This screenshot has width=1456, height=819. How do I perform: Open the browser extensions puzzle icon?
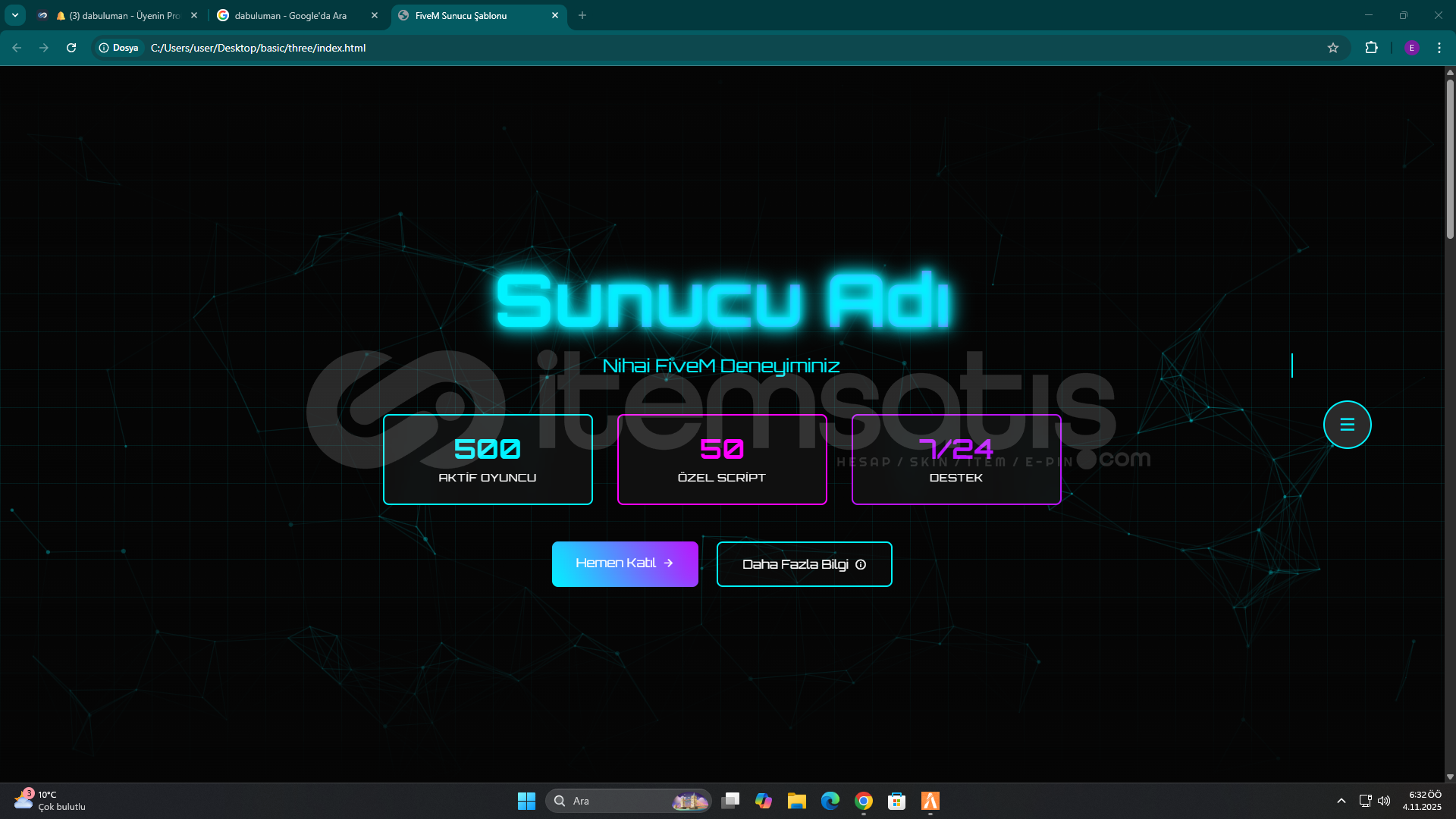(x=1371, y=48)
